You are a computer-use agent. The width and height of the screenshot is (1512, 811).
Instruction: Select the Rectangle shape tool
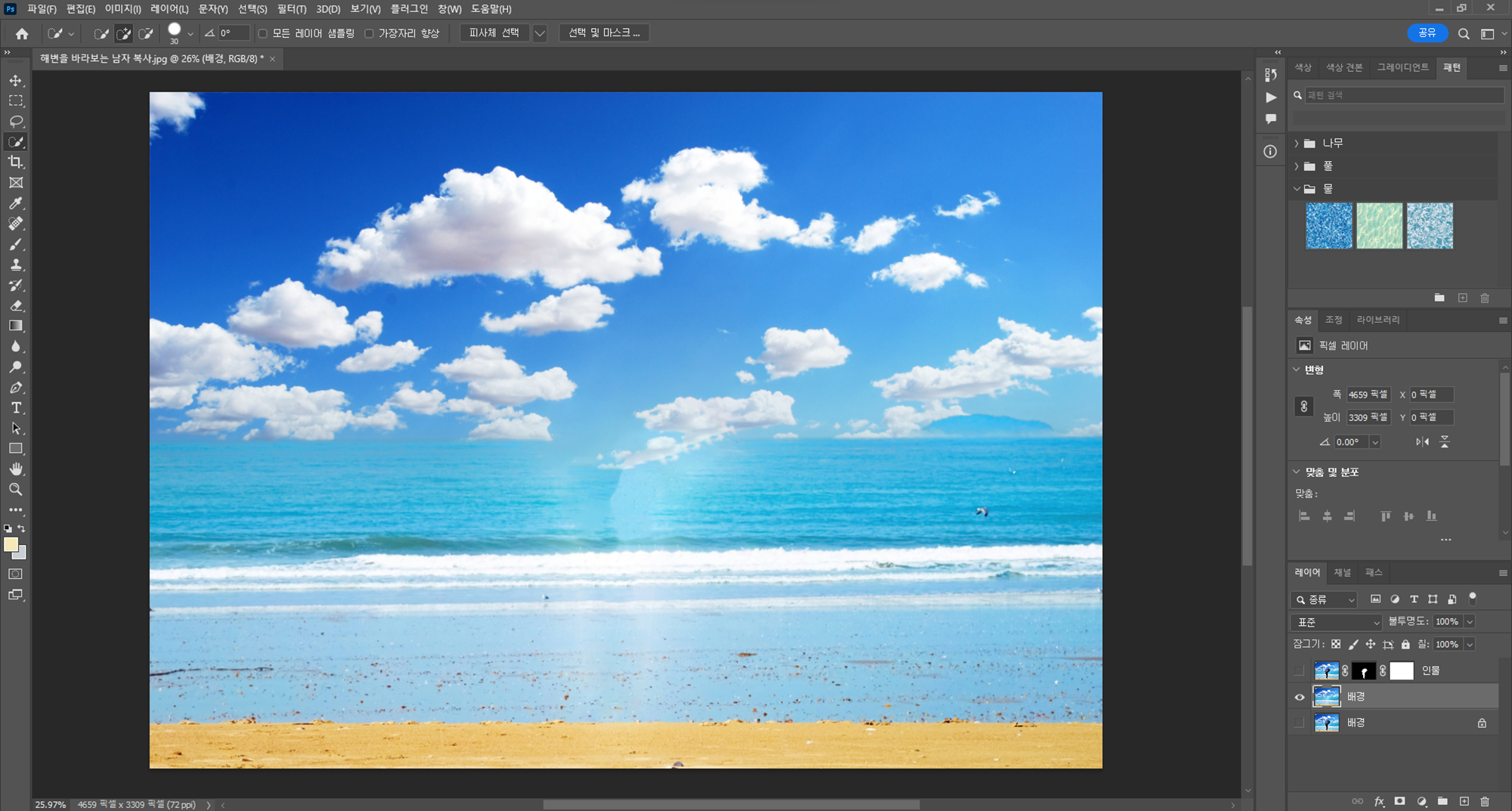[x=16, y=448]
